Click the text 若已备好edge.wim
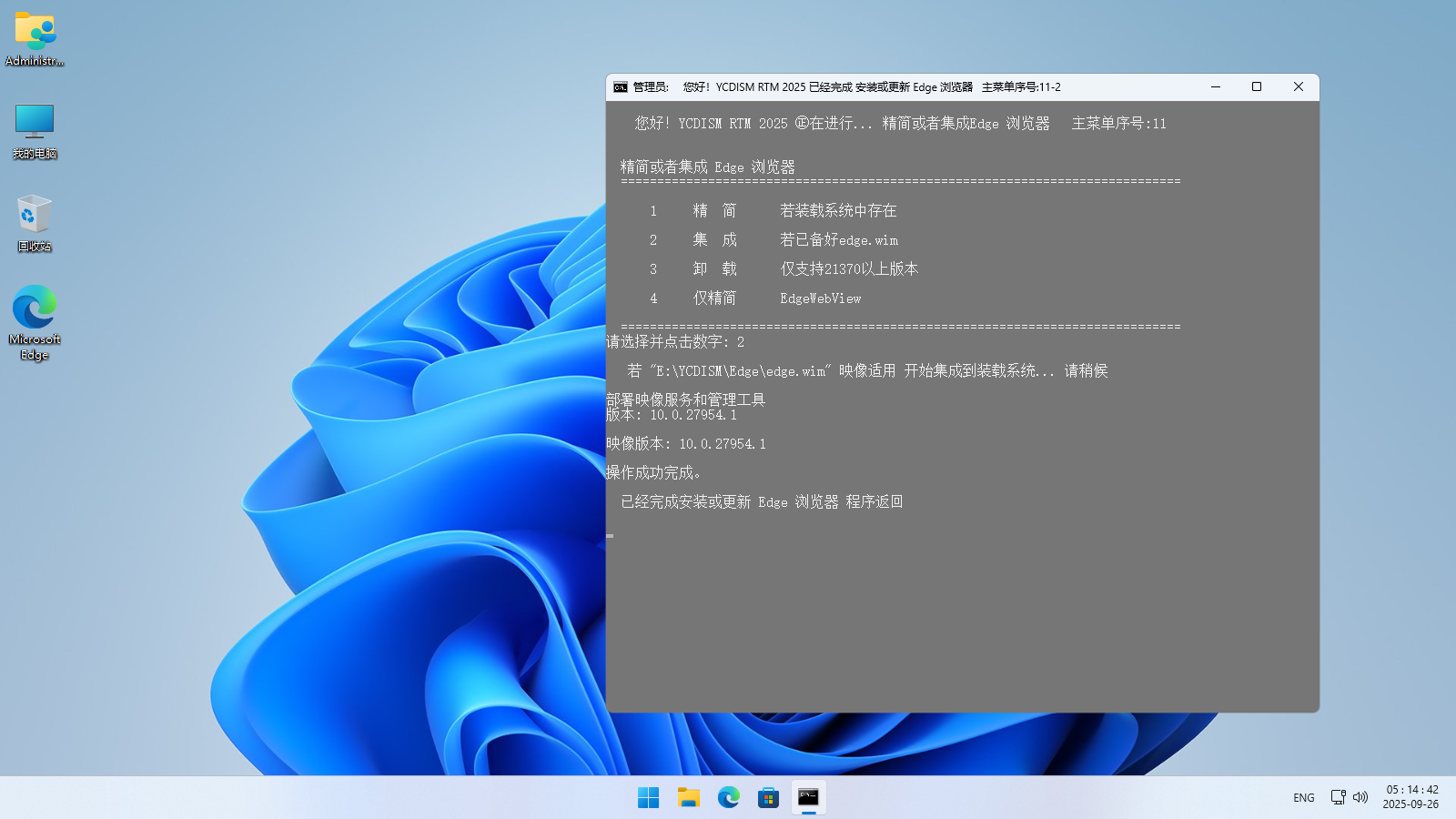This screenshot has width=1456, height=819. click(x=839, y=240)
